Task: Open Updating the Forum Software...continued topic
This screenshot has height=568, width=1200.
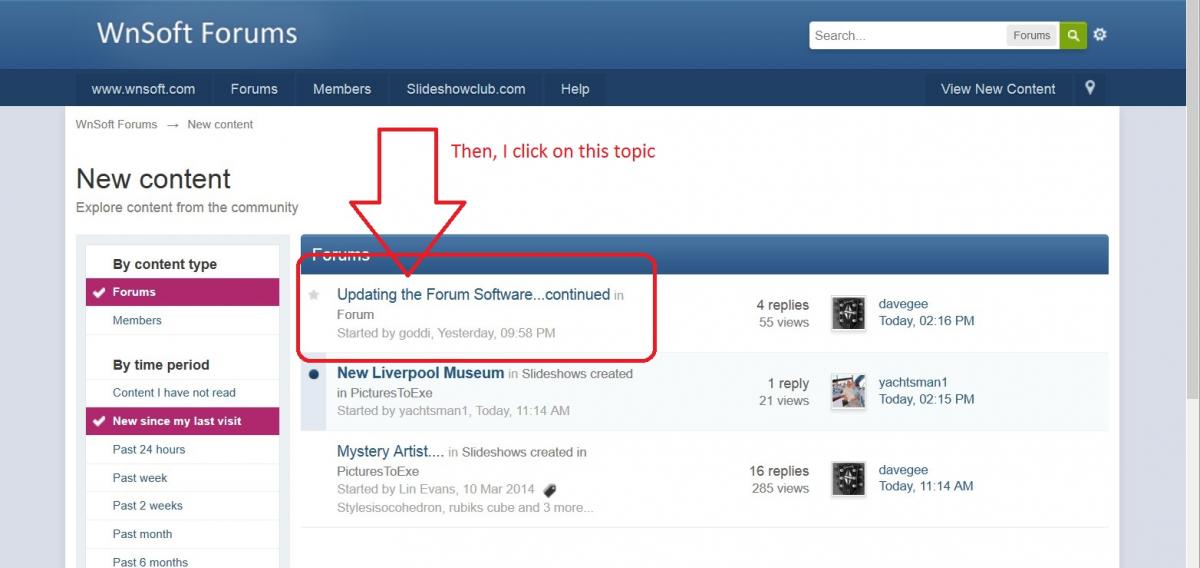Action: (473, 294)
